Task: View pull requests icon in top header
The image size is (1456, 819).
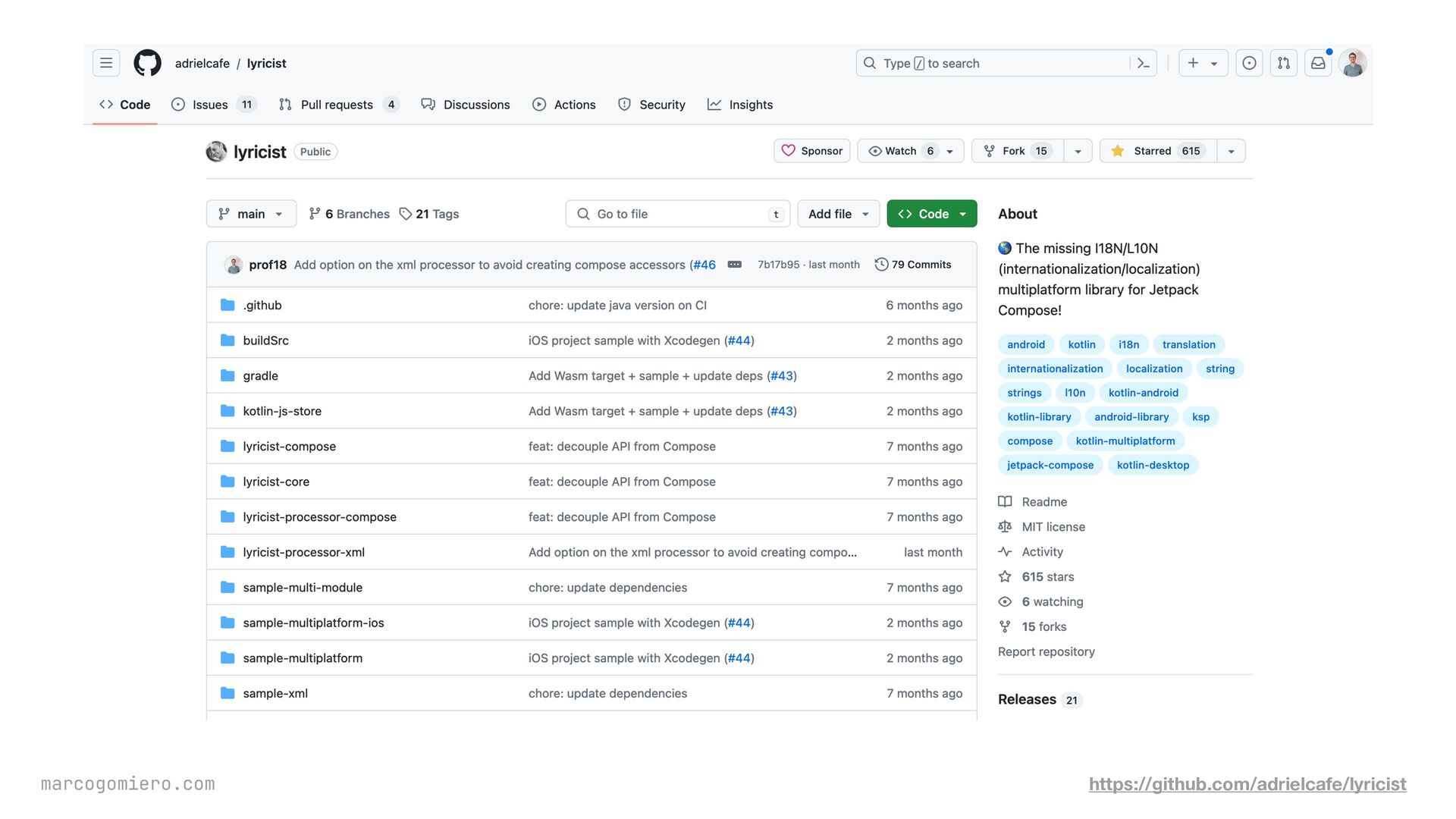Action: click(x=1284, y=63)
